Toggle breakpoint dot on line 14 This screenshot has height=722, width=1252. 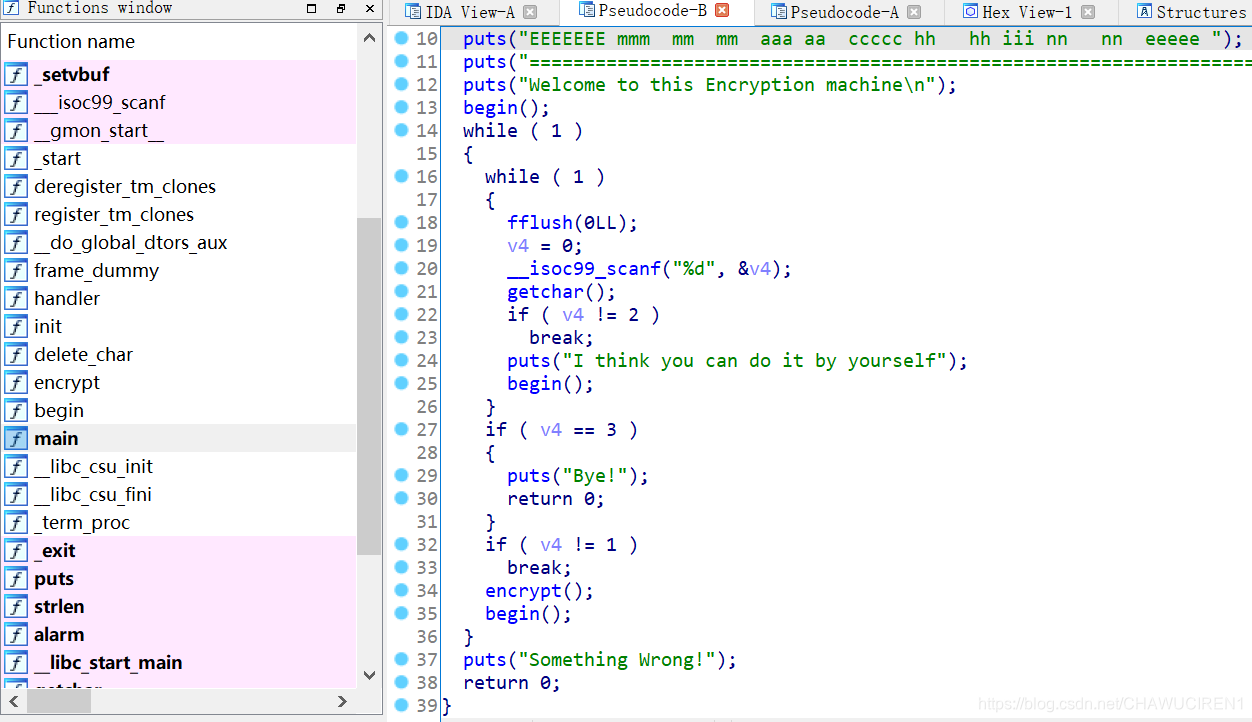point(401,130)
